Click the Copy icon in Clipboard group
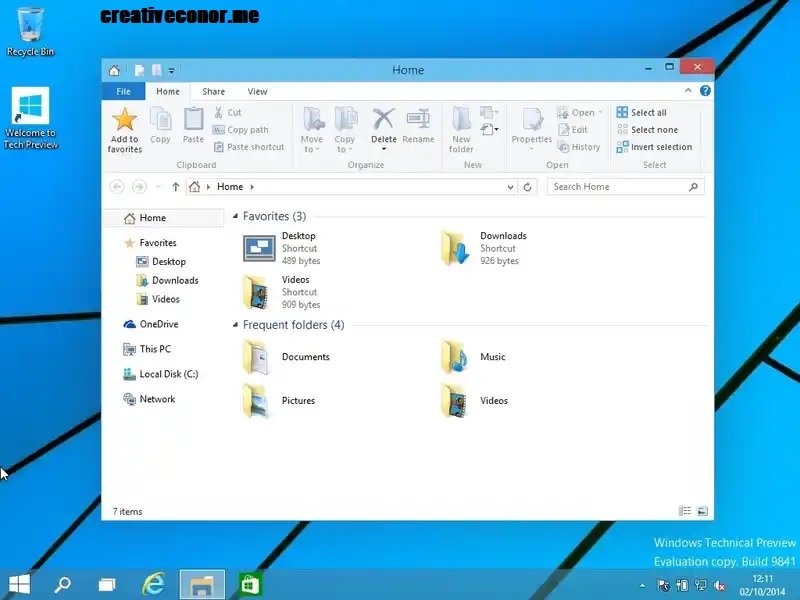Image resolution: width=800 pixels, height=600 pixels. 160,119
